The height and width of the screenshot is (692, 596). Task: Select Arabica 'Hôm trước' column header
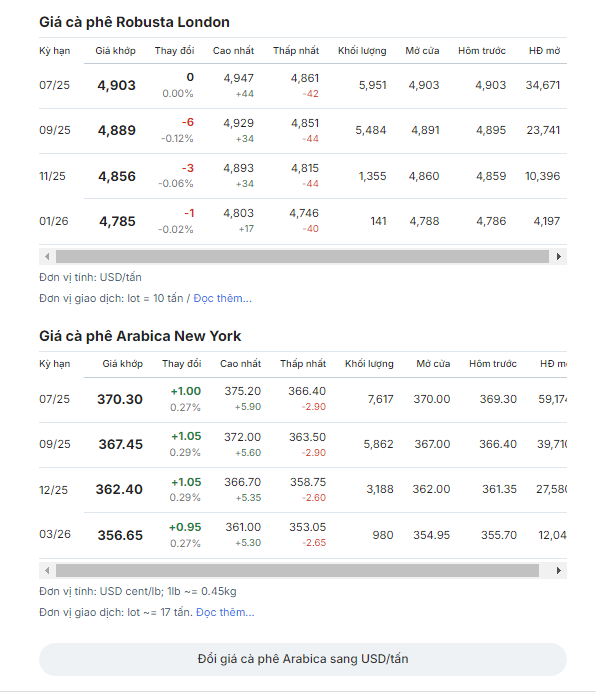pos(493,364)
